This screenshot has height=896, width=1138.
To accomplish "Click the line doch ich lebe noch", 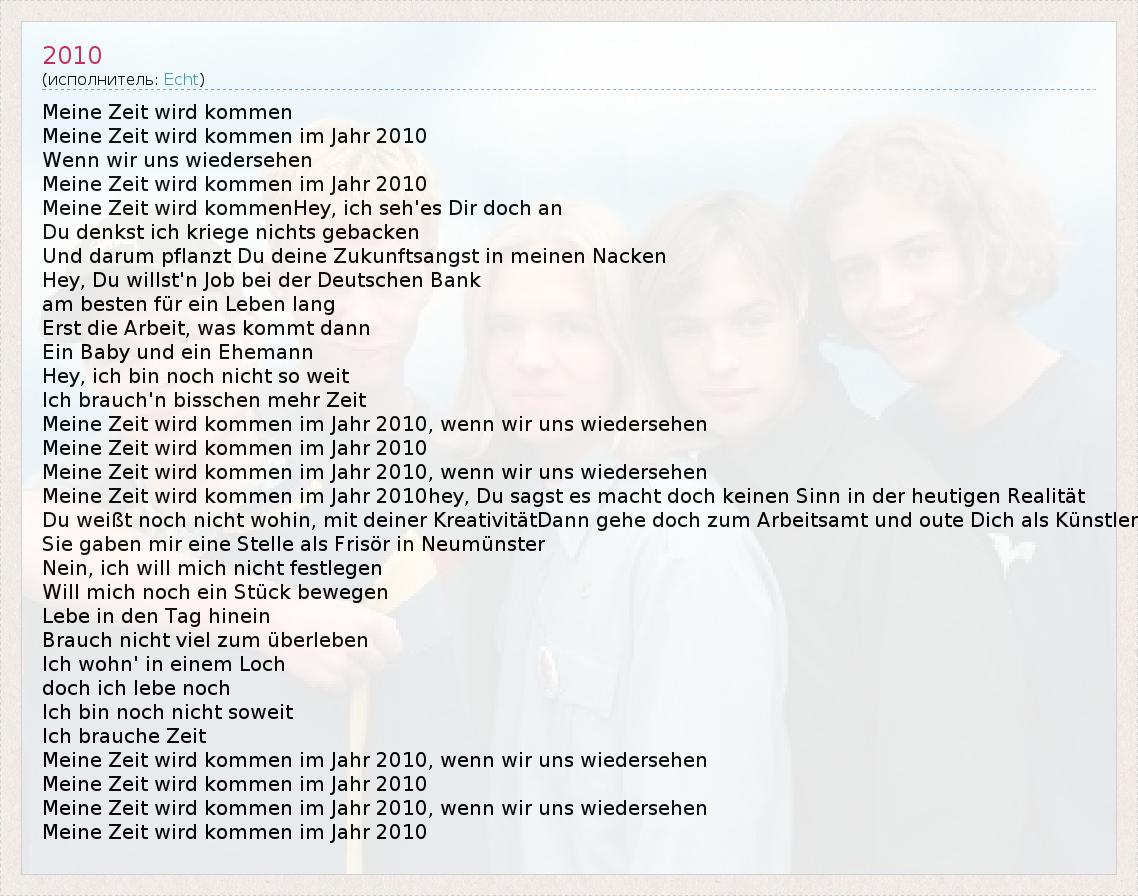I will pyautogui.click(x=136, y=688).
